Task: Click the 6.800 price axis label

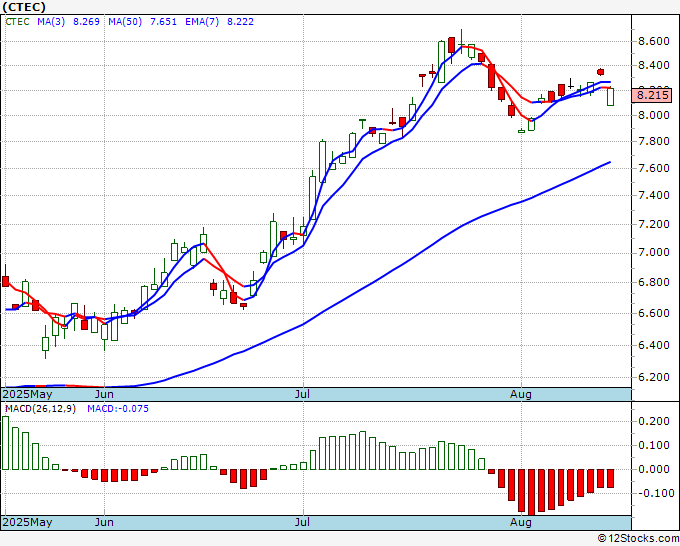Action: 654,282
